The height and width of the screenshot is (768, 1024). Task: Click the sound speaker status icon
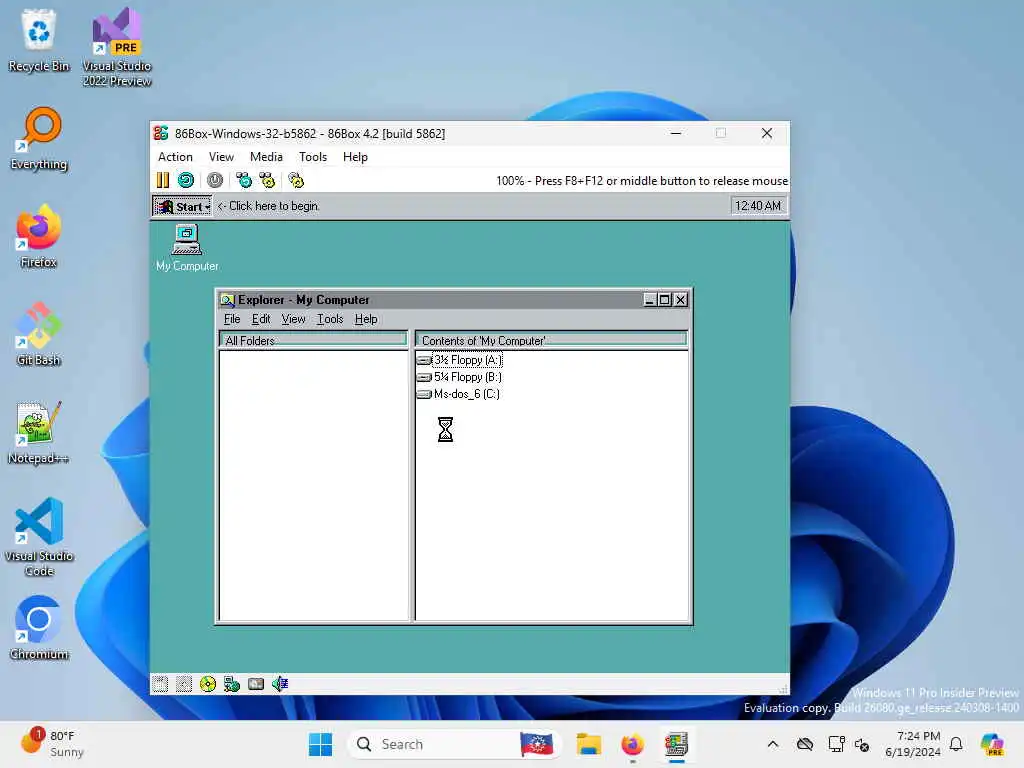[x=280, y=684]
